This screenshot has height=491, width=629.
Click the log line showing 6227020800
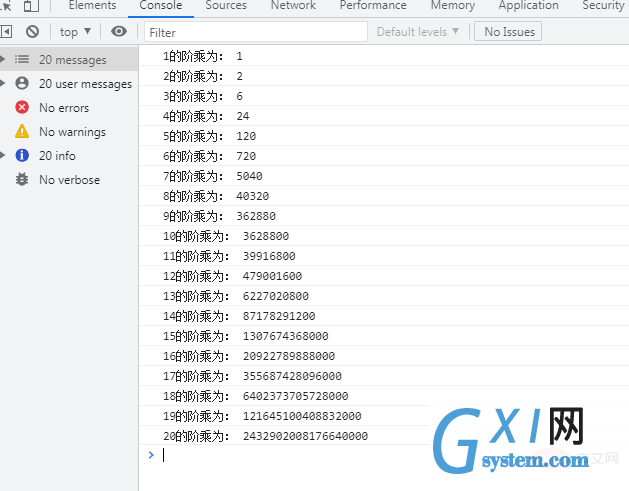tap(384, 296)
